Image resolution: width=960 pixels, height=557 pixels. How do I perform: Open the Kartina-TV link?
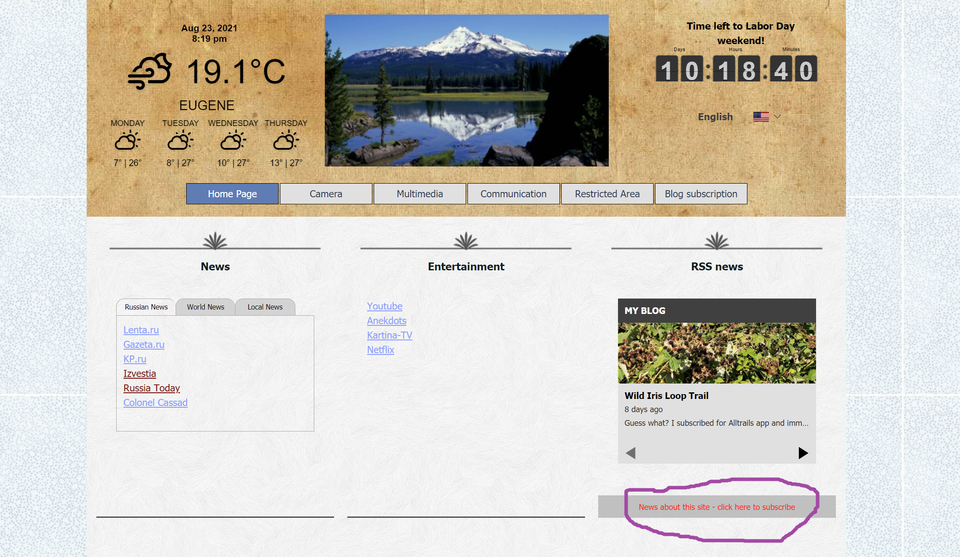389,335
